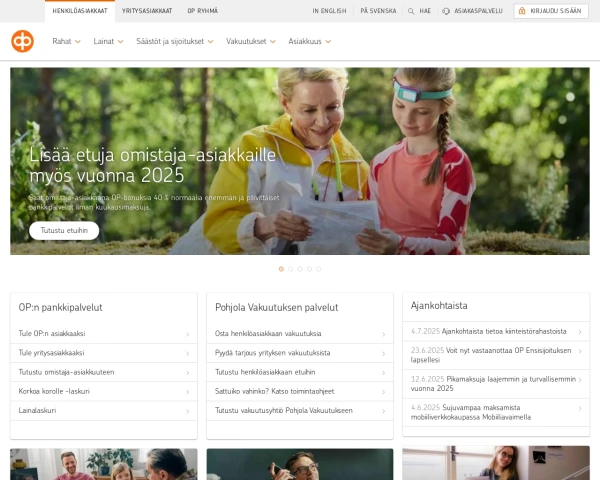Open Korkoa korolle -laskuri link
The image size is (600, 480).
coord(54,391)
